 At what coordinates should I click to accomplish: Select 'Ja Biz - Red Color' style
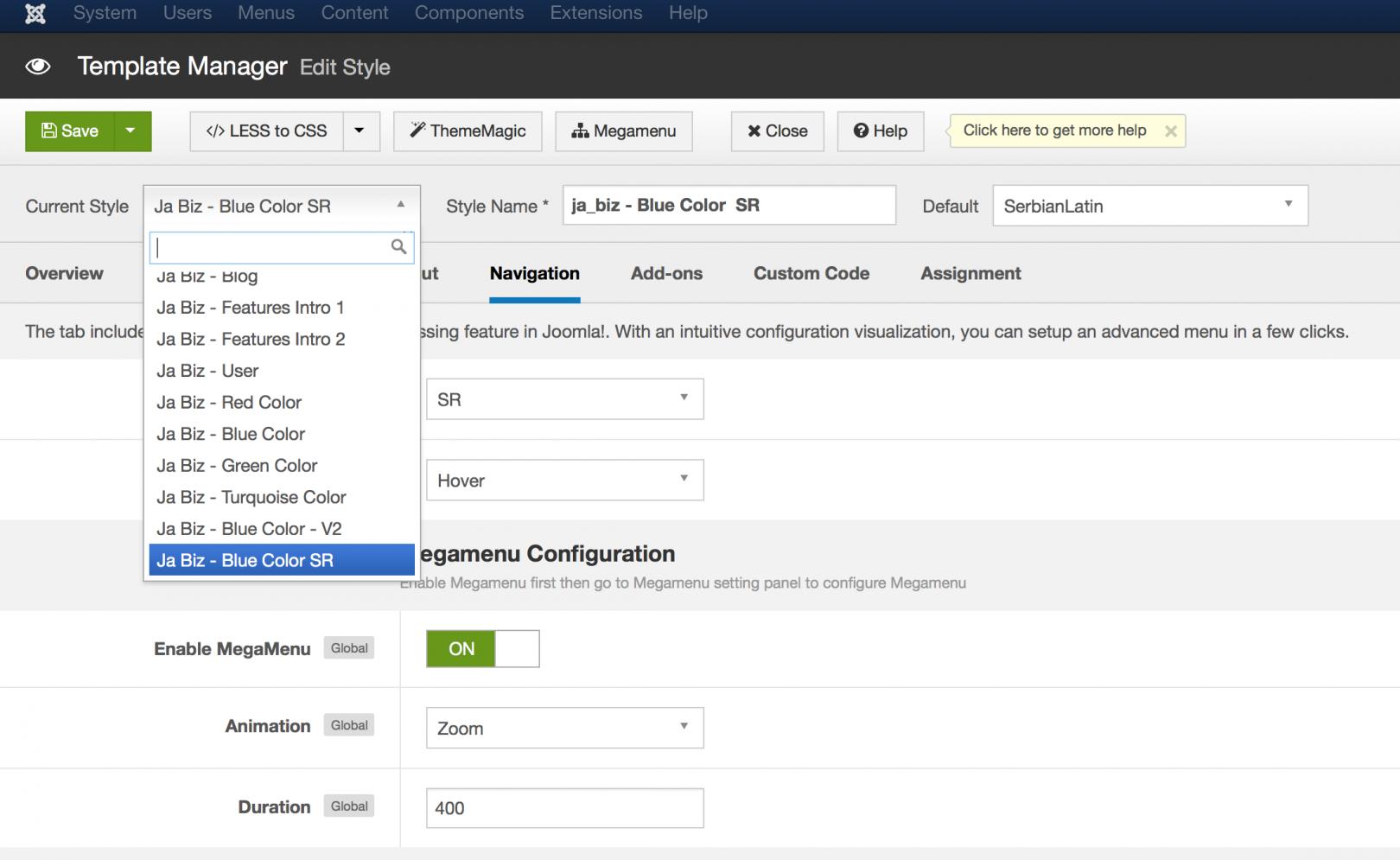coord(282,402)
